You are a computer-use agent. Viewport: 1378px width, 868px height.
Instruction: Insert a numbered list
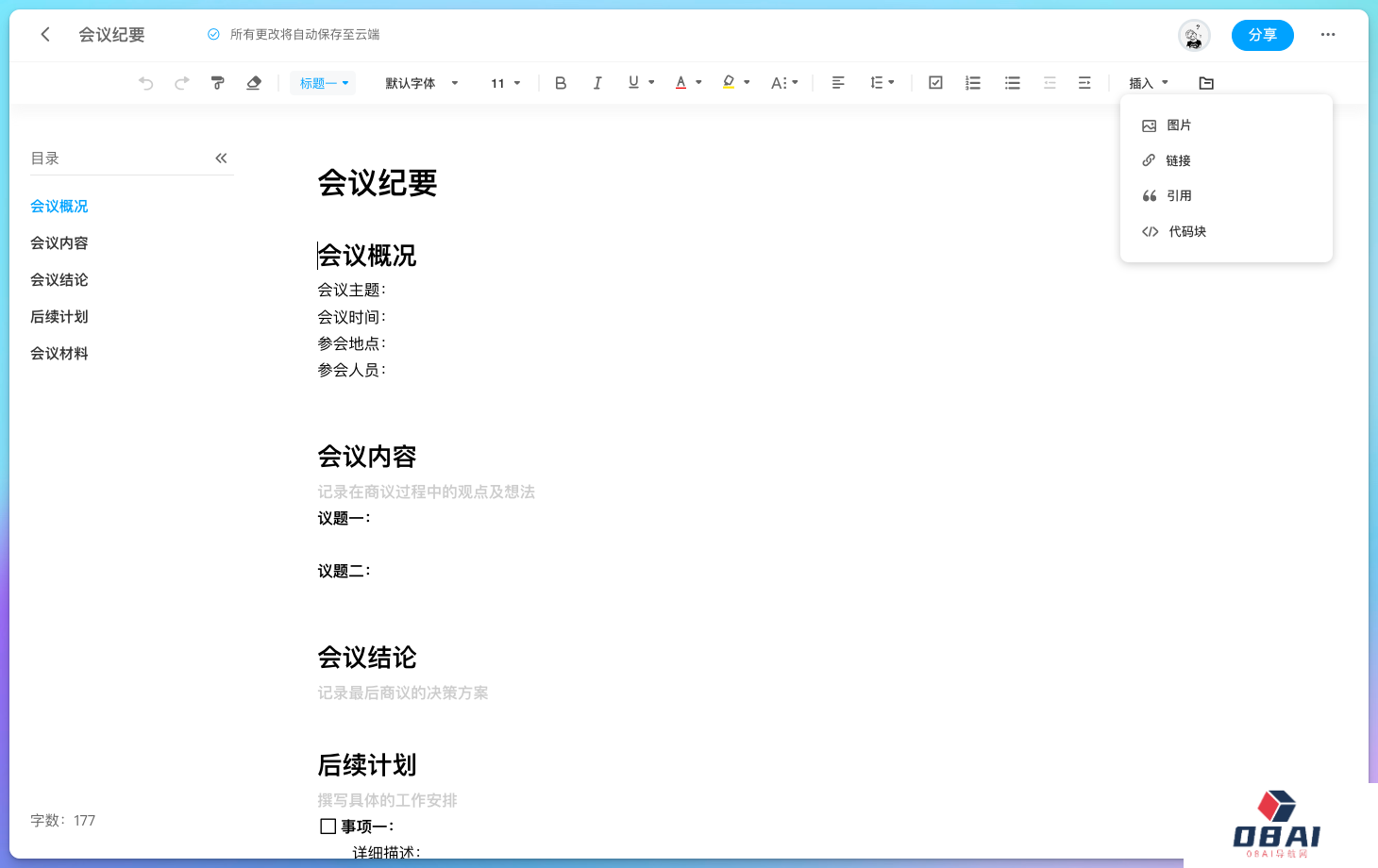(973, 83)
